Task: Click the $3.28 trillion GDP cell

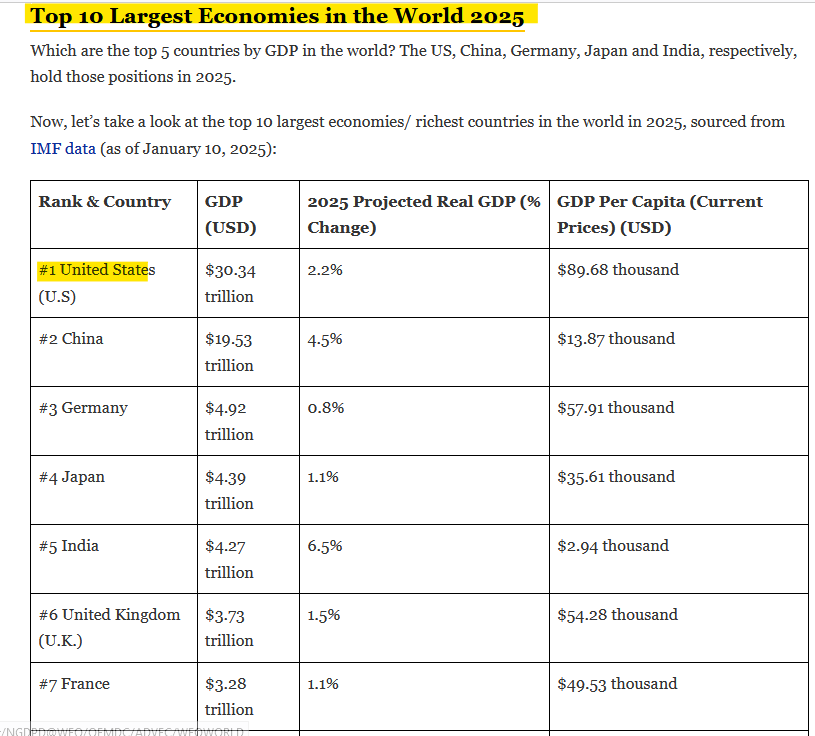Action: coord(248,696)
